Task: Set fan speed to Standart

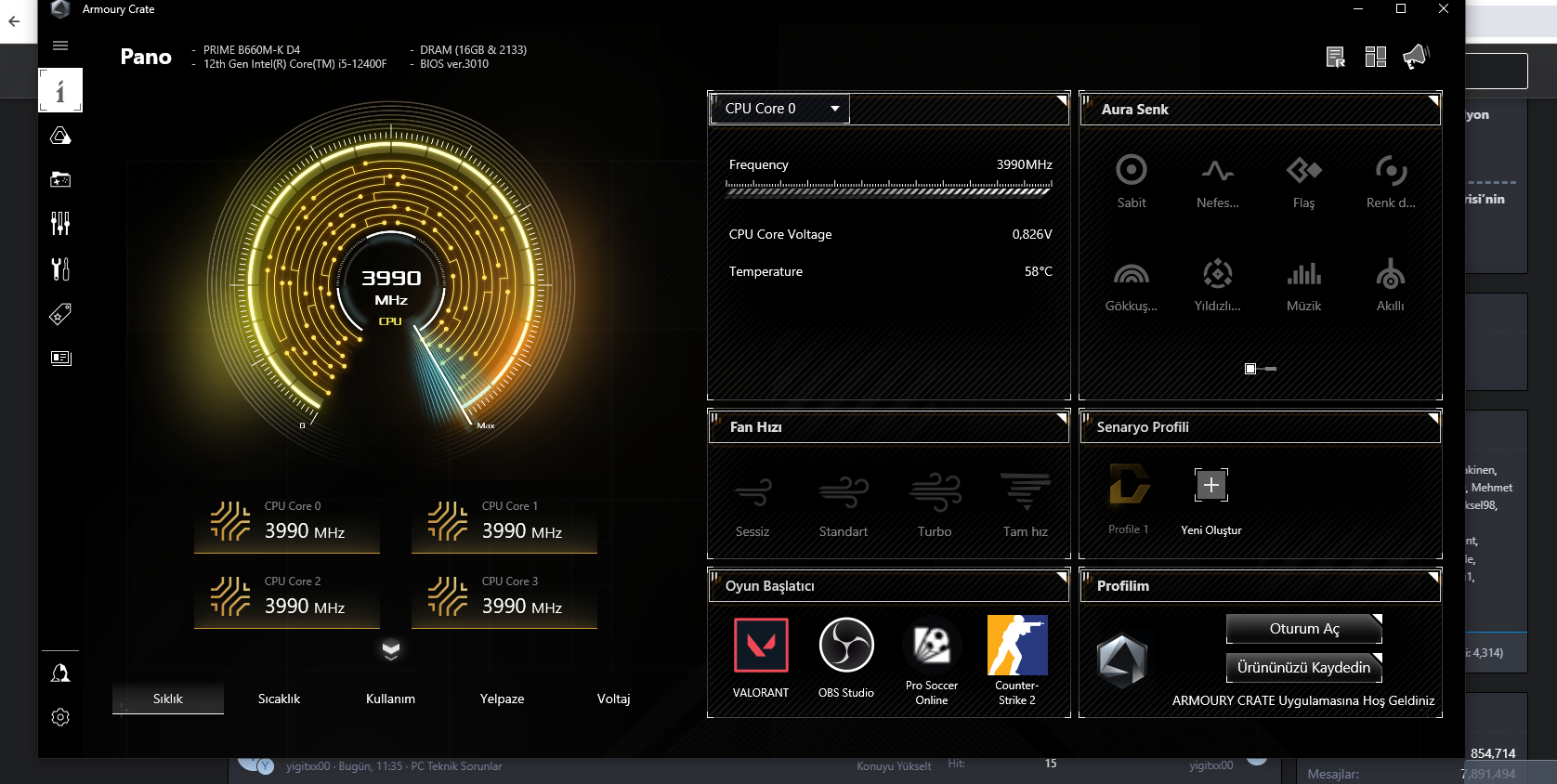Action: tap(844, 505)
